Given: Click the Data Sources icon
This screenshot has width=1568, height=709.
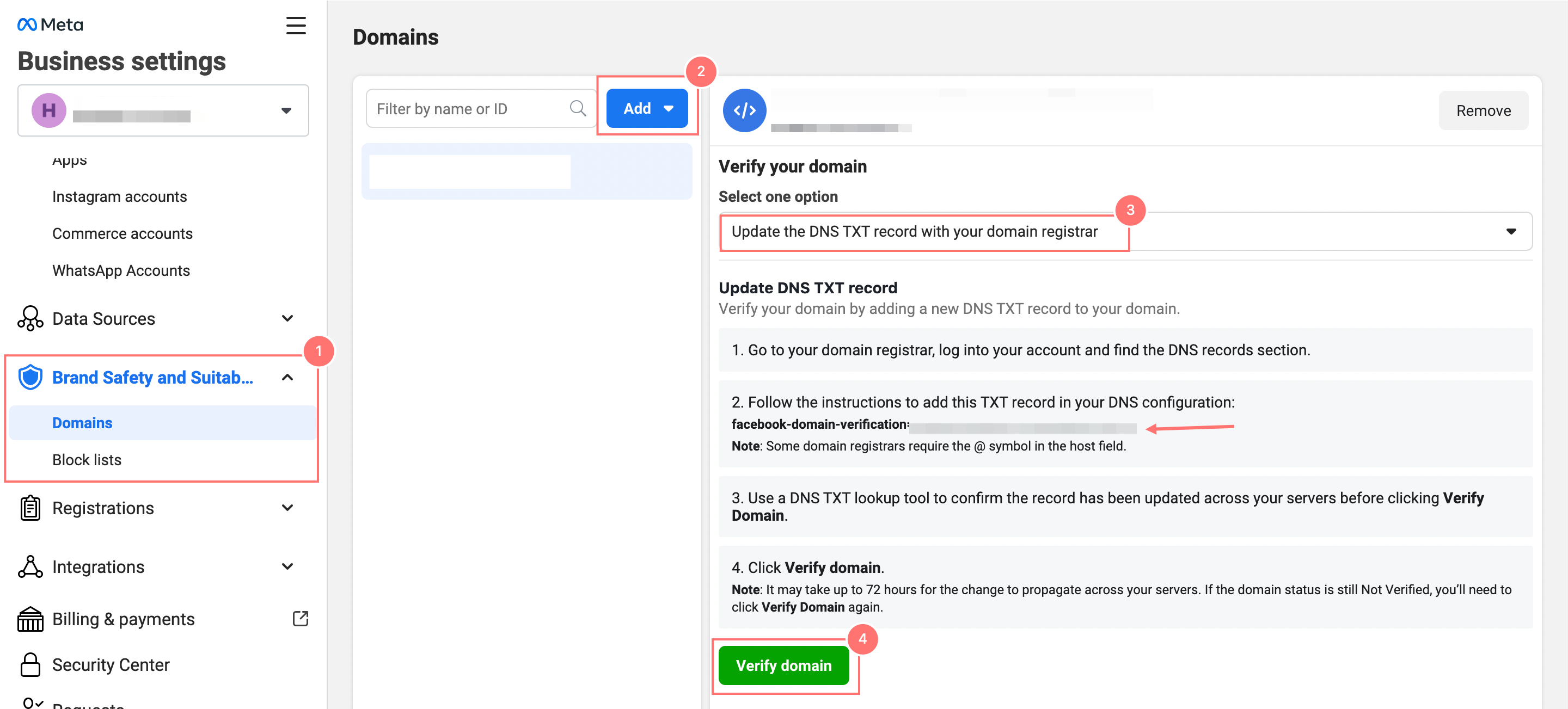Looking at the screenshot, I should [30, 318].
